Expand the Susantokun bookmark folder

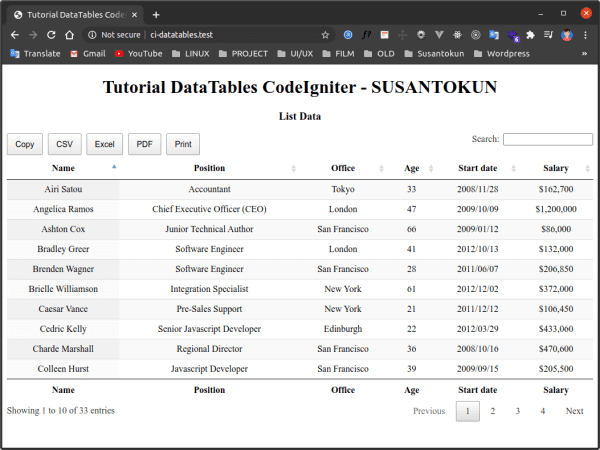pos(434,54)
